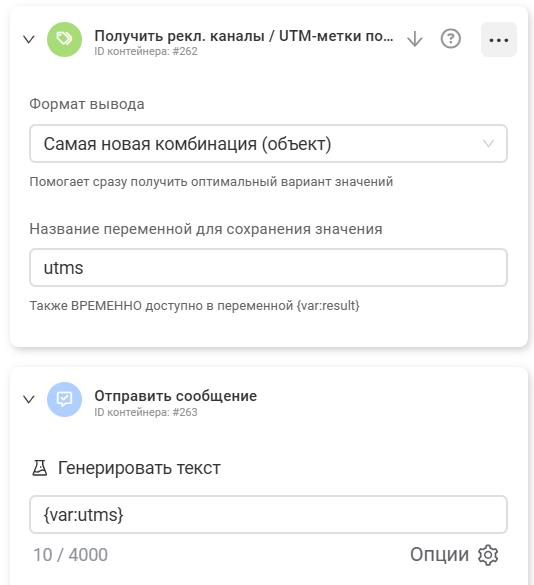
Task: Focus the utms variable name field
Action: [x=268, y=268]
